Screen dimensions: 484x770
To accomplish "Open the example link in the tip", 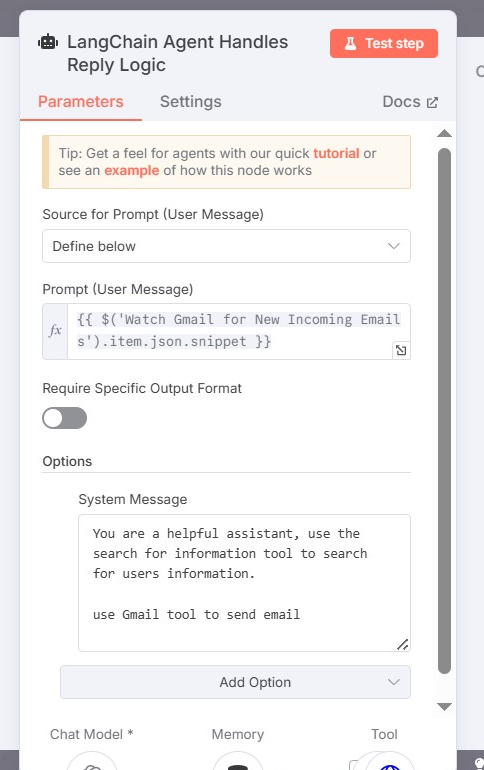I will (132, 170).
